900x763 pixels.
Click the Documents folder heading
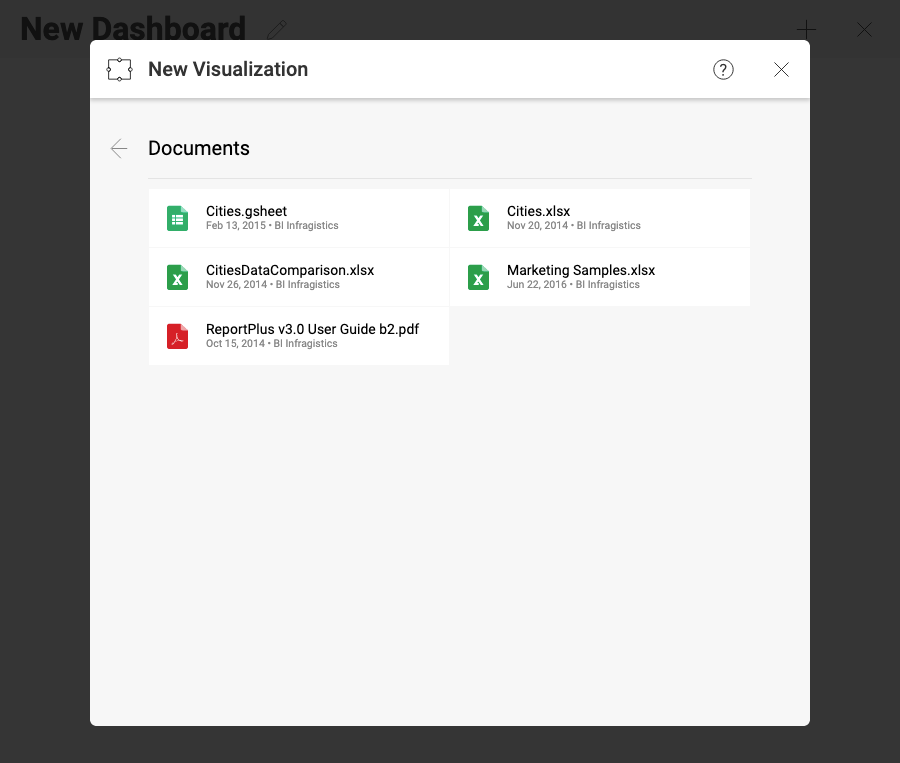199,148
